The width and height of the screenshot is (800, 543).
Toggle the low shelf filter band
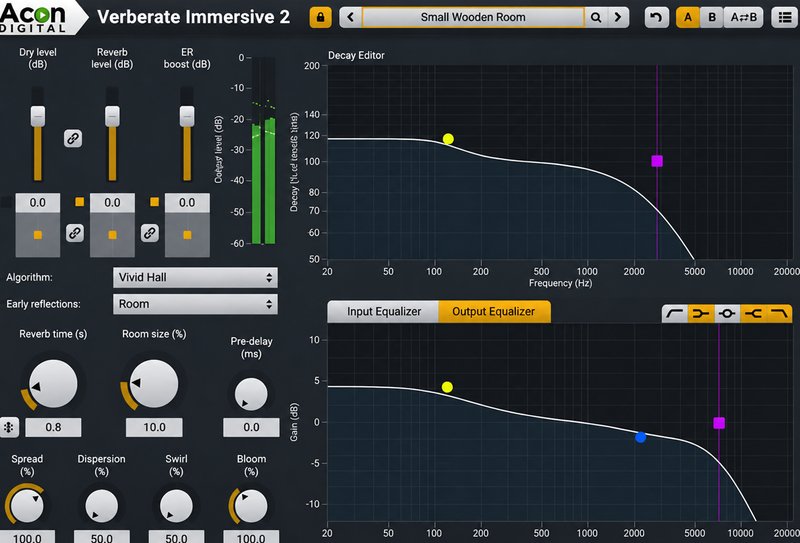point(701,313)
